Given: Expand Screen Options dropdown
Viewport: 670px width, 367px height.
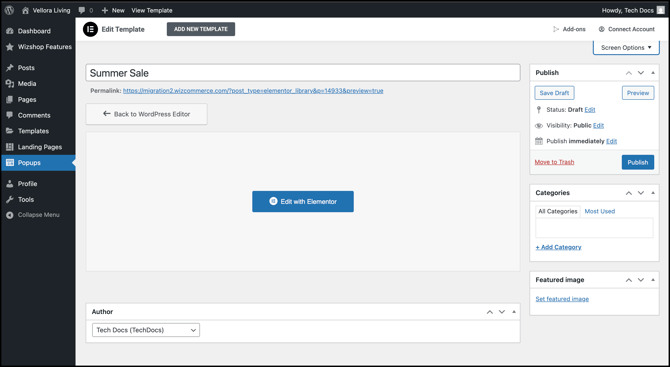Looking at the screenshot, I should tap(626, 47).
